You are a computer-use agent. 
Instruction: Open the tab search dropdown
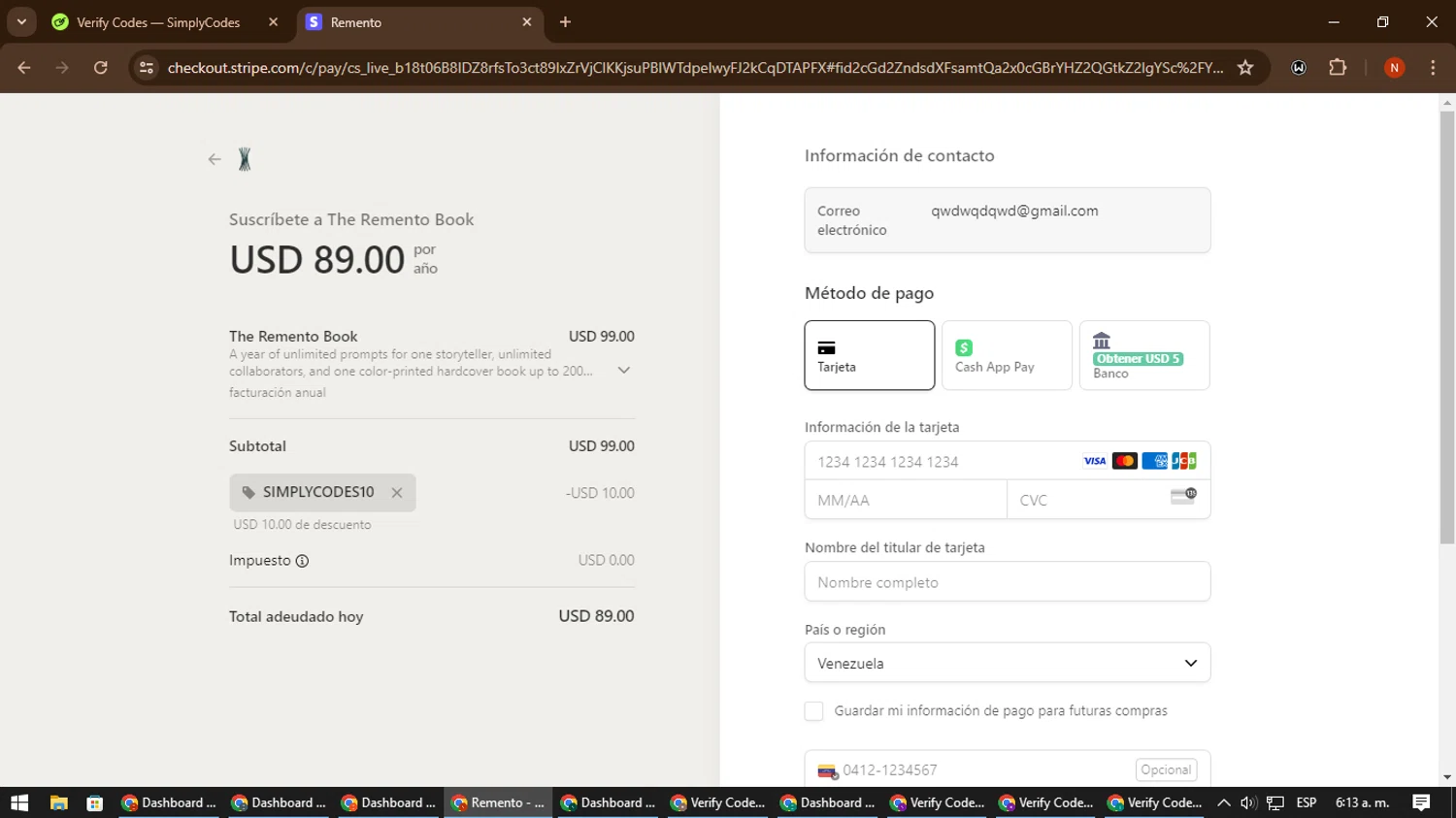(x=21, y=22)
